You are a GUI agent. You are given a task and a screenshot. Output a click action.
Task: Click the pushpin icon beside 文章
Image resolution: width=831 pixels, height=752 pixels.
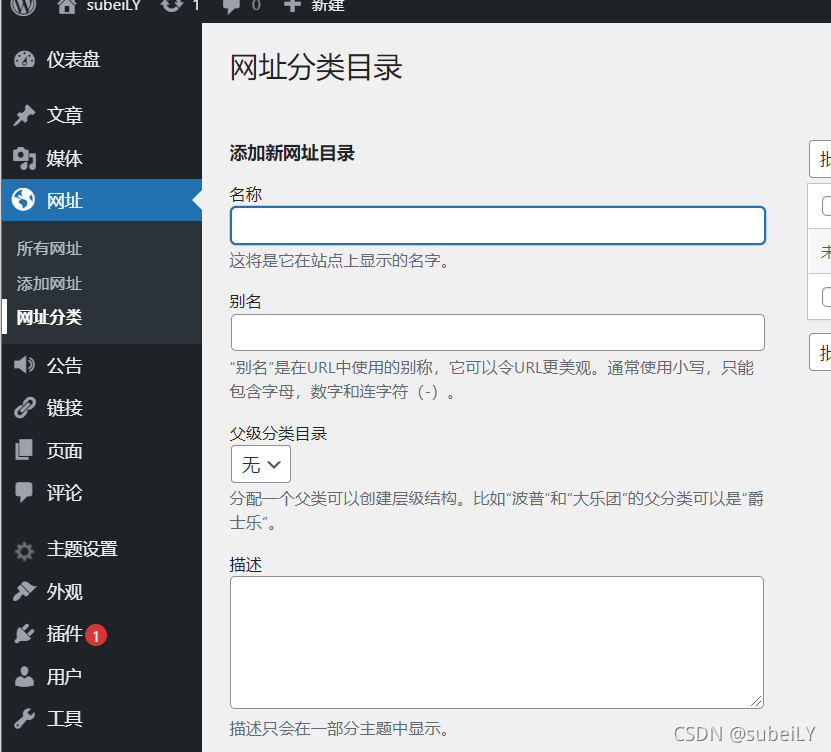24,116
